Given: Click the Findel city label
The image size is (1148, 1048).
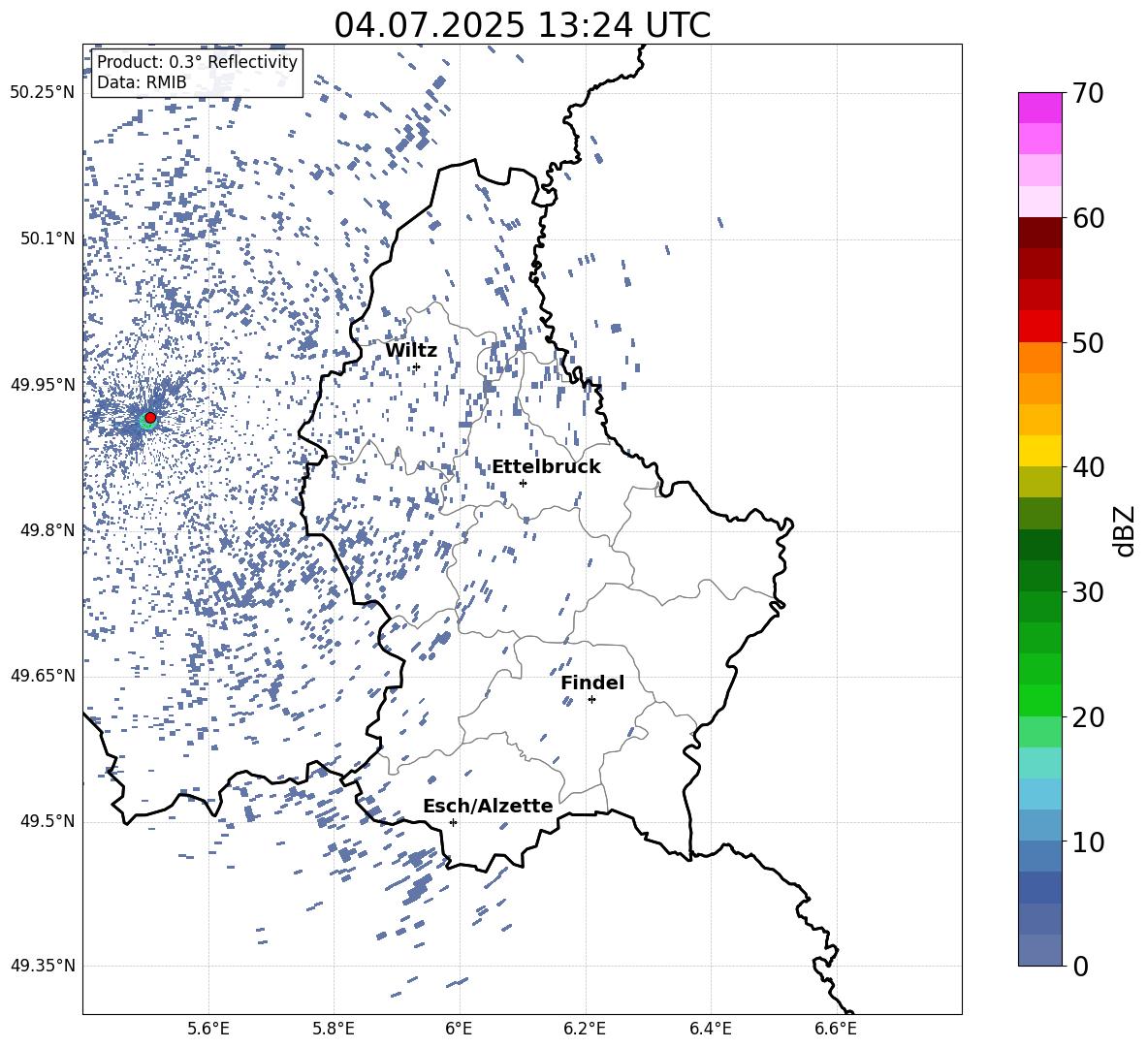Looking at the screenshot, I should click(592, 683).
